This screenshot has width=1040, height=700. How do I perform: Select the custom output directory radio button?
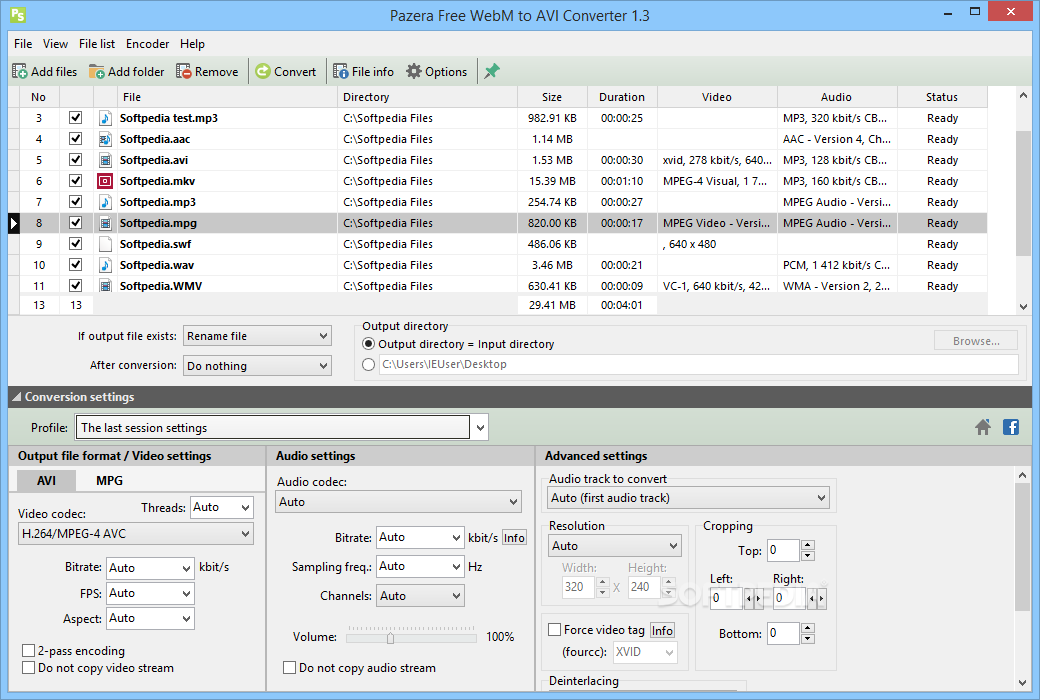[x=368, y=364]
